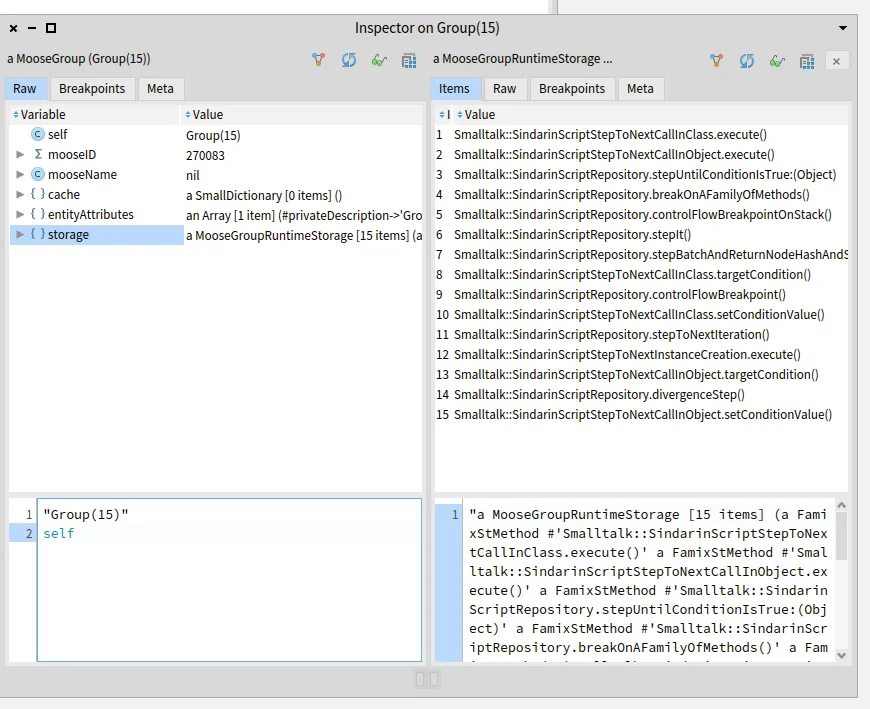Expand the mooseName variable row
This screenshot has height=709, width=870.
(x=20, y=174)
